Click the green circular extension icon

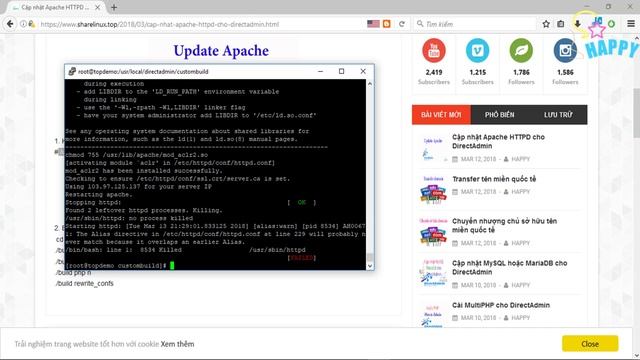[611, 24]
